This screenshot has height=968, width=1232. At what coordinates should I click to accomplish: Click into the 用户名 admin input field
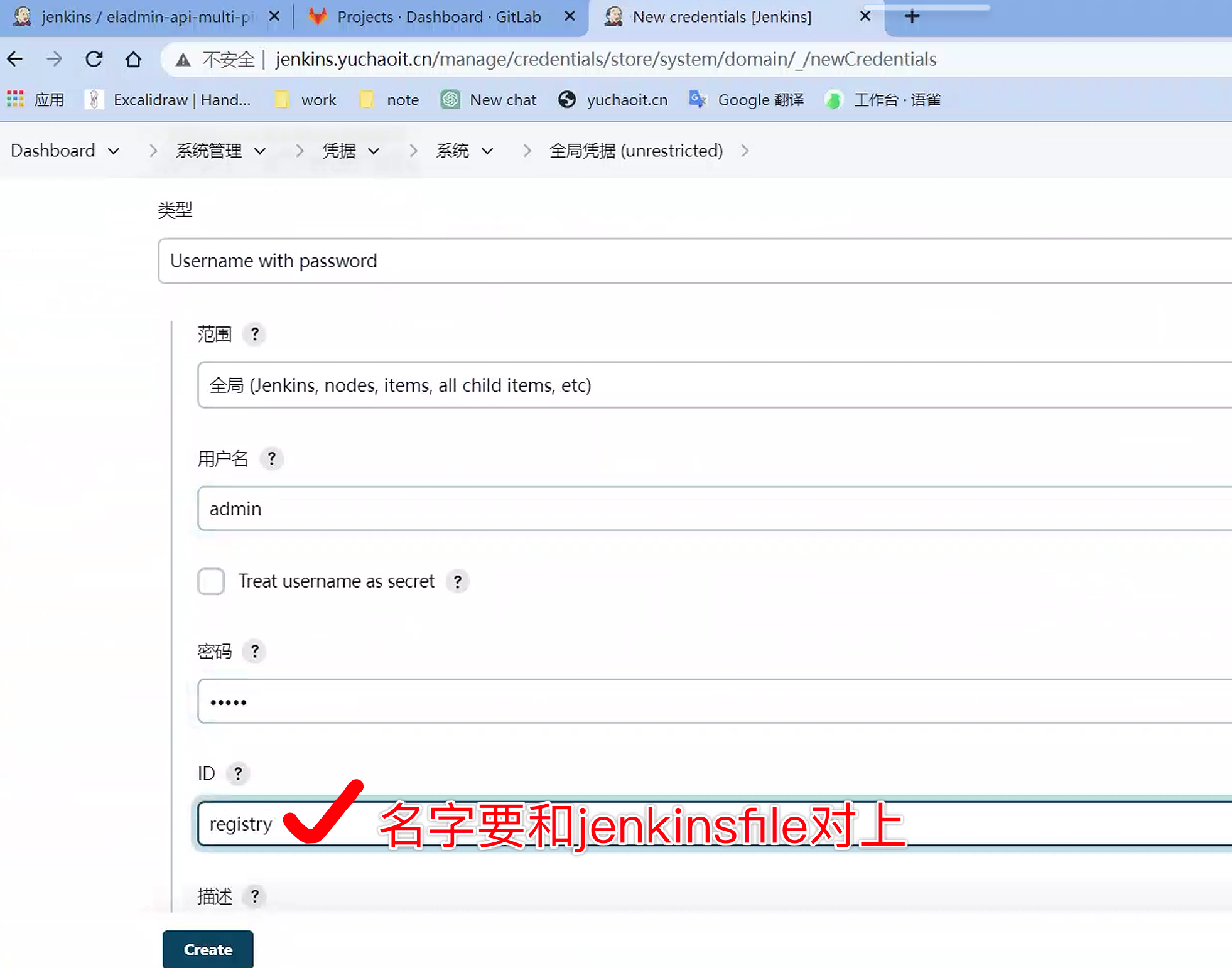click(x=710, y=508)
